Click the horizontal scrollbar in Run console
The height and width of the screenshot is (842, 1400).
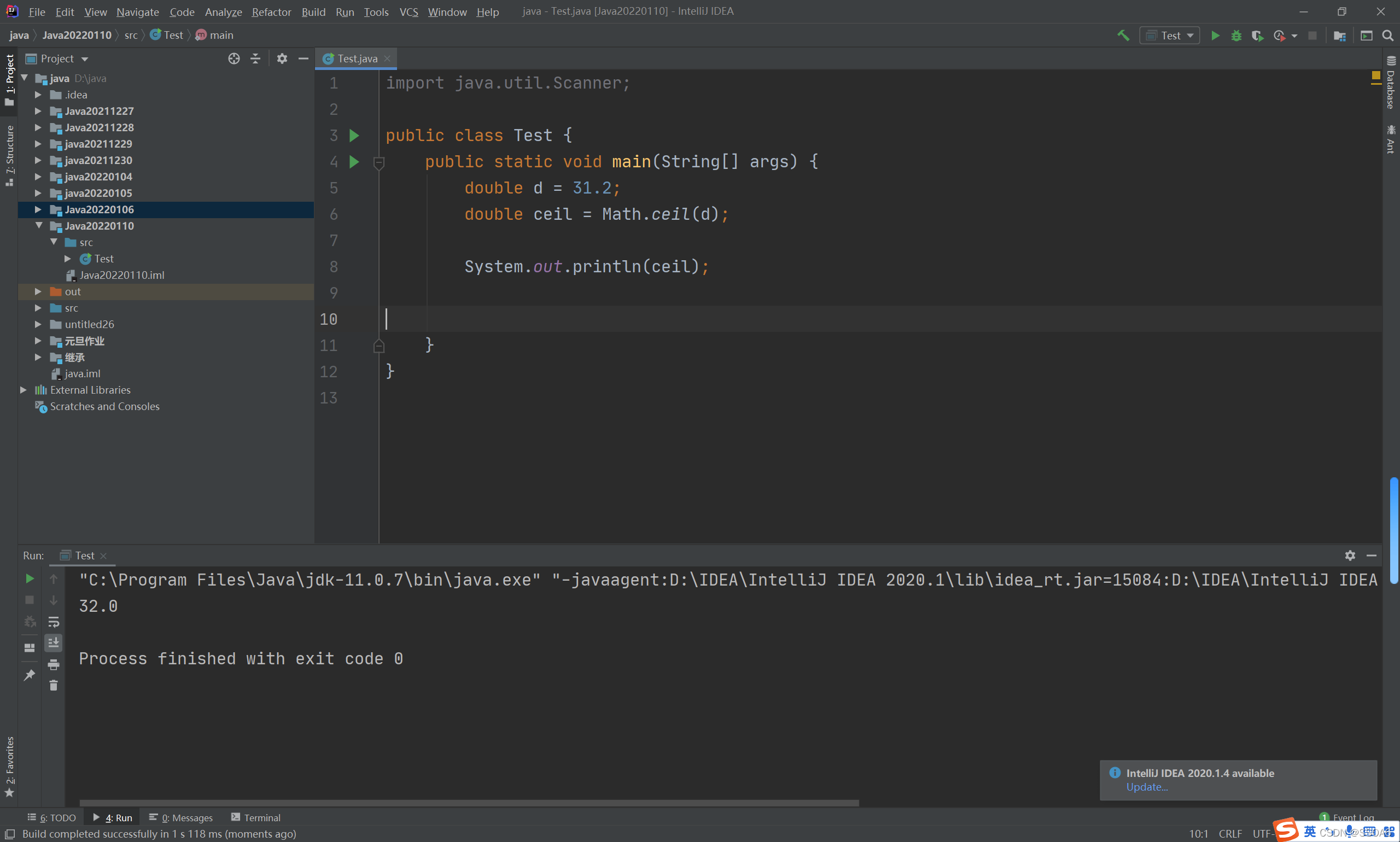coord(469,803)
